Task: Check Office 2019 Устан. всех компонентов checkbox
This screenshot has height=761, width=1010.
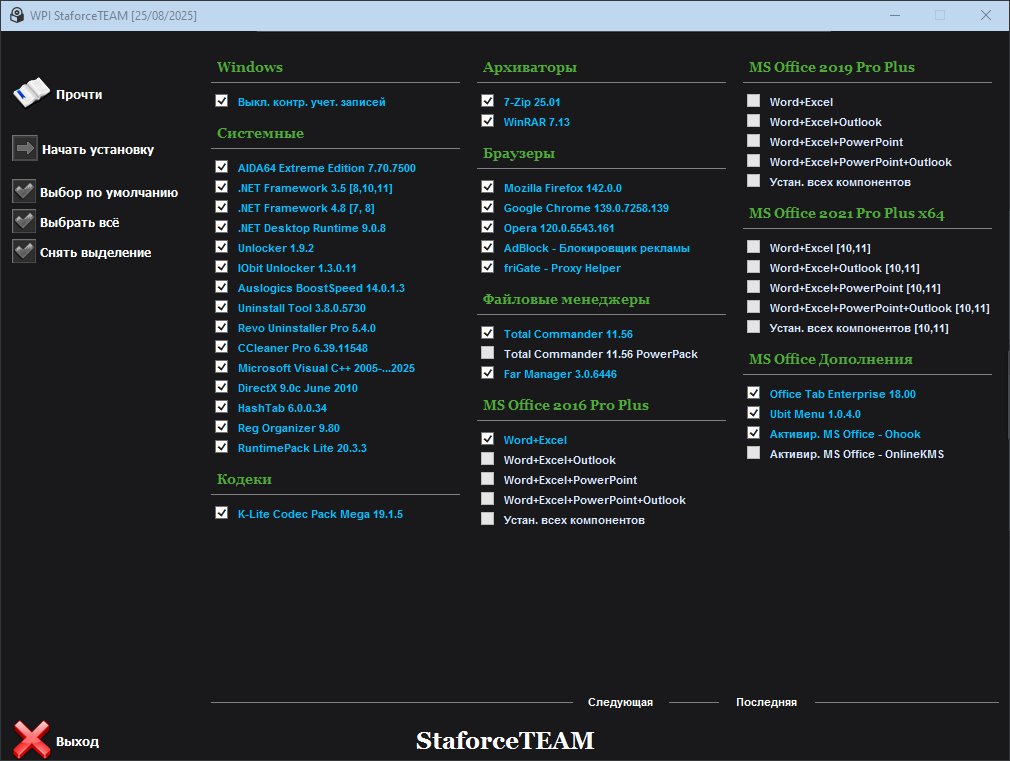Action: [754, 181]
